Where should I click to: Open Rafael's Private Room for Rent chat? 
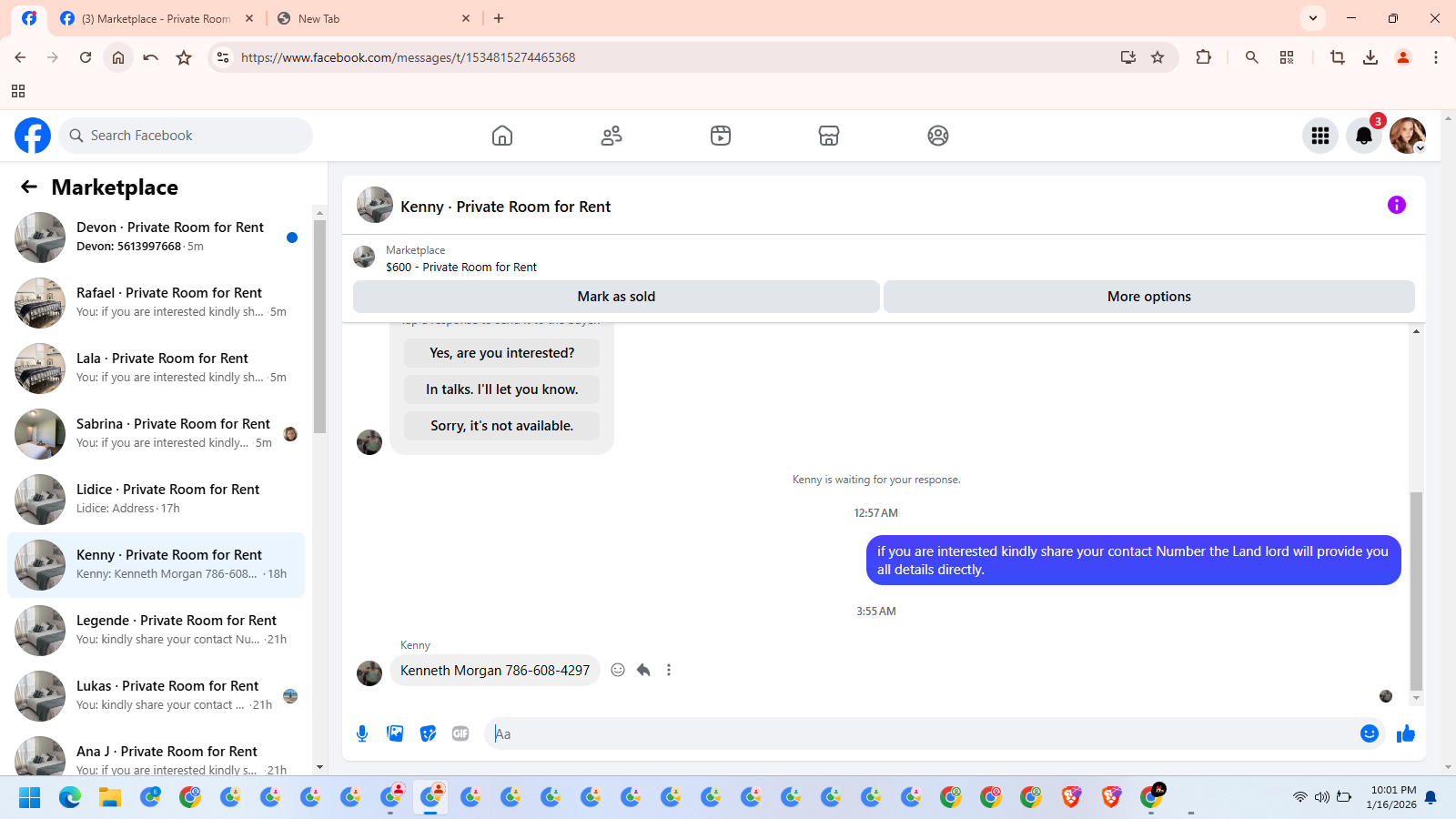[x=157, y=303]
